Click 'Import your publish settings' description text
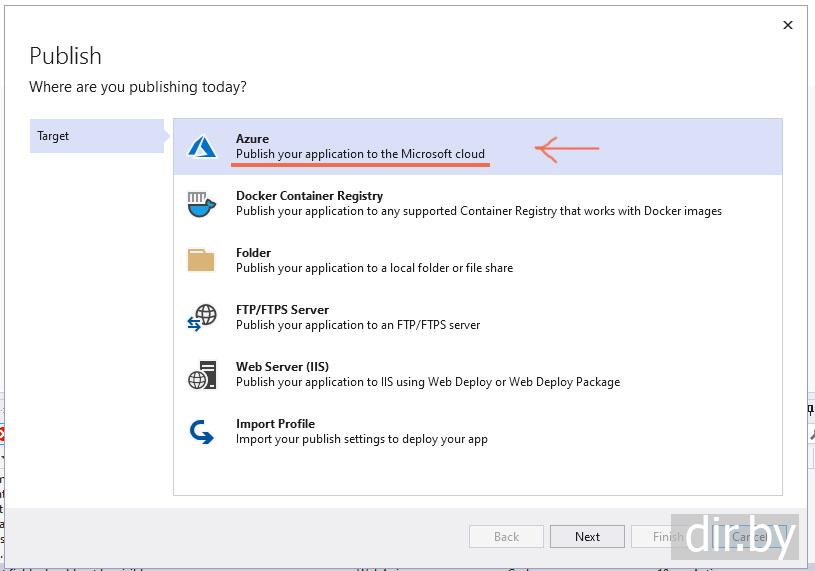 (x=361, y=439)
